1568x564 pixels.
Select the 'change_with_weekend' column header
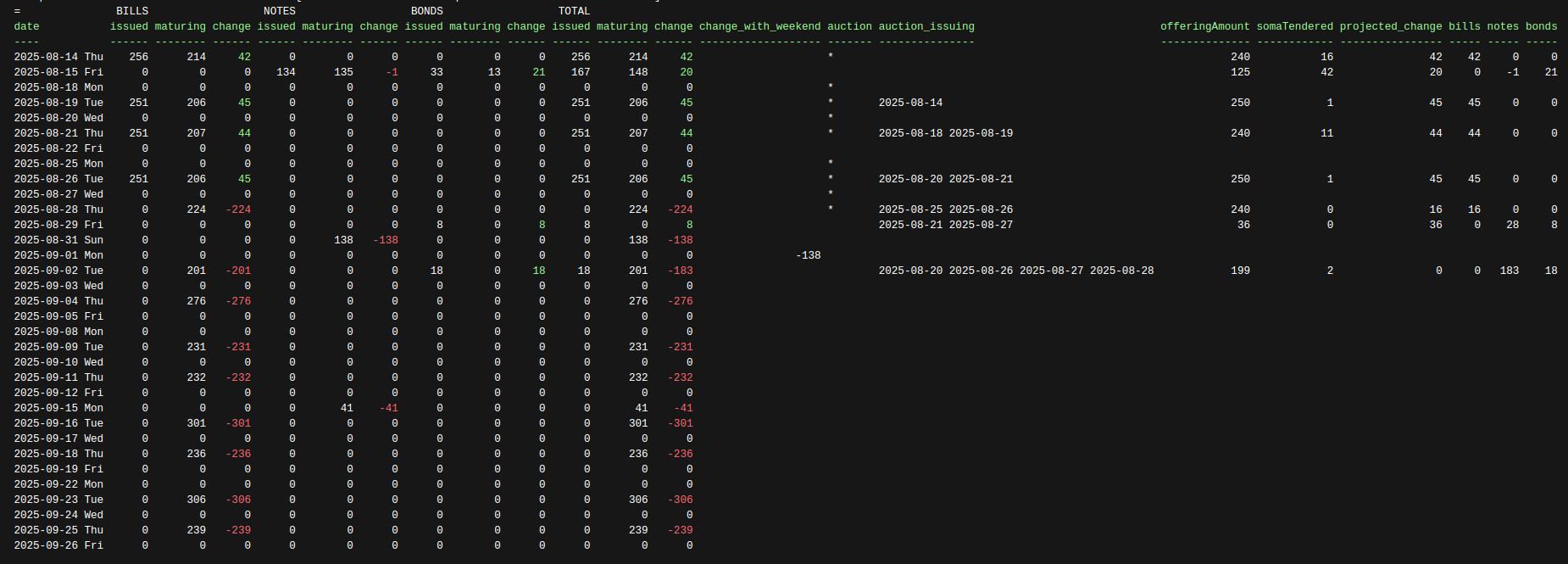pyautogui.click(x=759, y=26)
